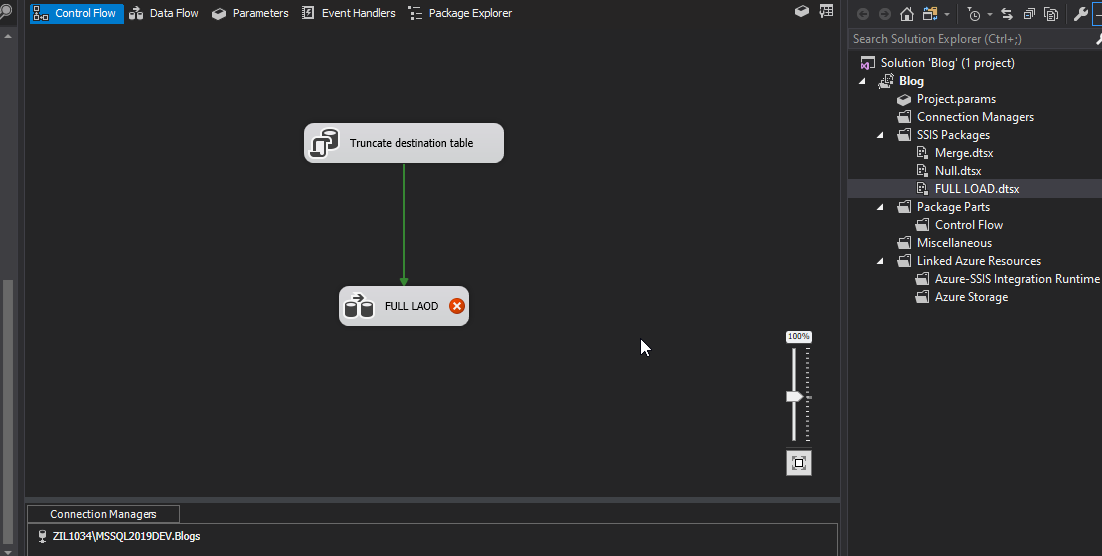Open the Data Flow tab
Viewport: 1102px width, 556px height.
point(164,13)
